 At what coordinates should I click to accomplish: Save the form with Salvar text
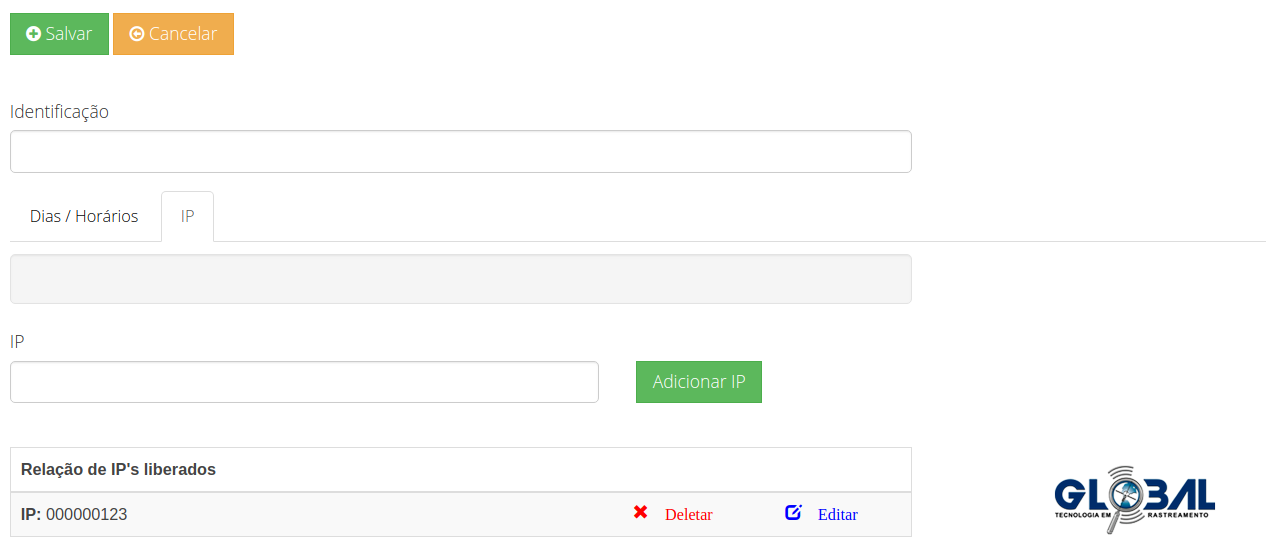(69, 34)
